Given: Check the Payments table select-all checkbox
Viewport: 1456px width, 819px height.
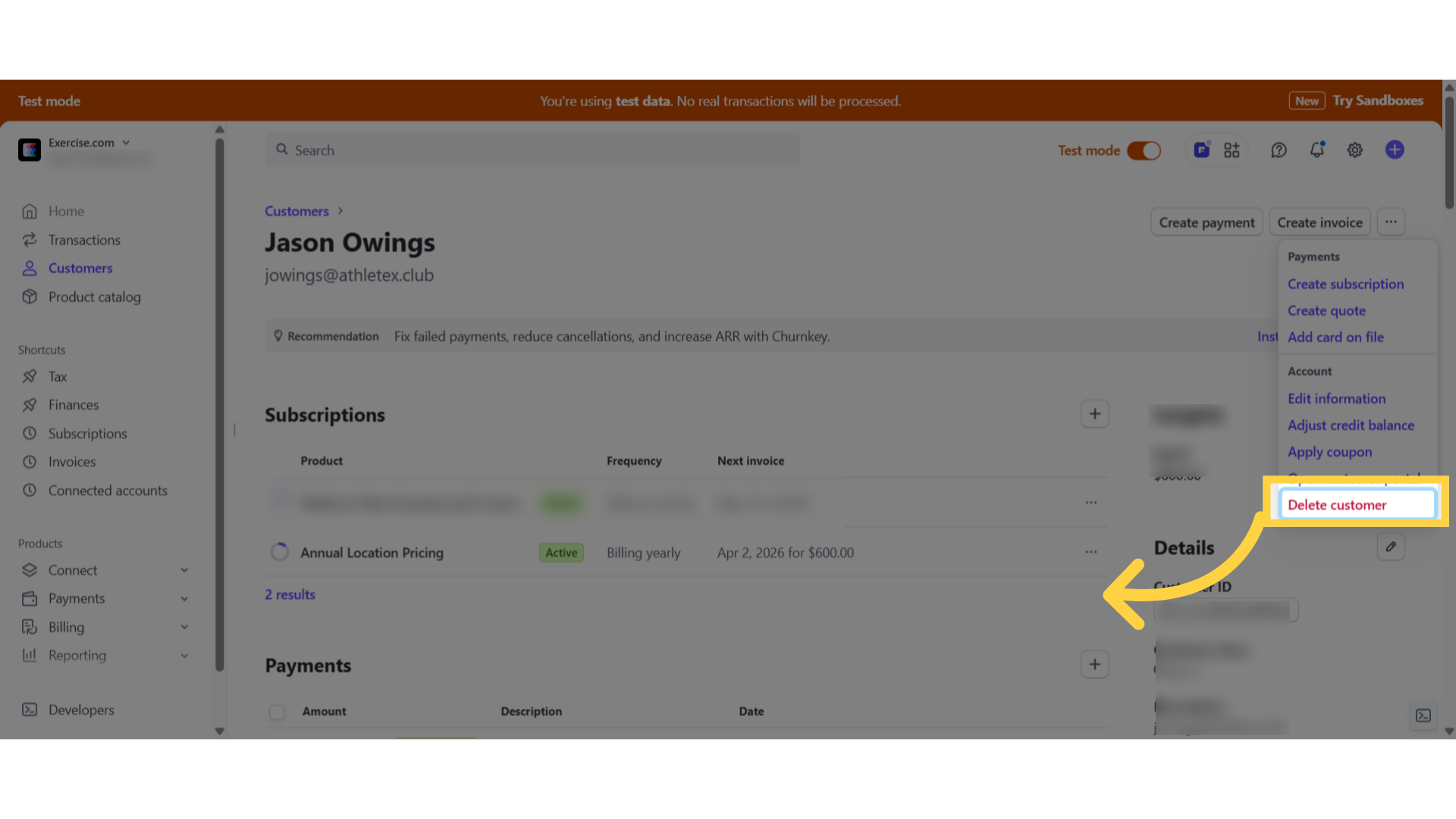Looking at the screenshot, I should 277,712.
